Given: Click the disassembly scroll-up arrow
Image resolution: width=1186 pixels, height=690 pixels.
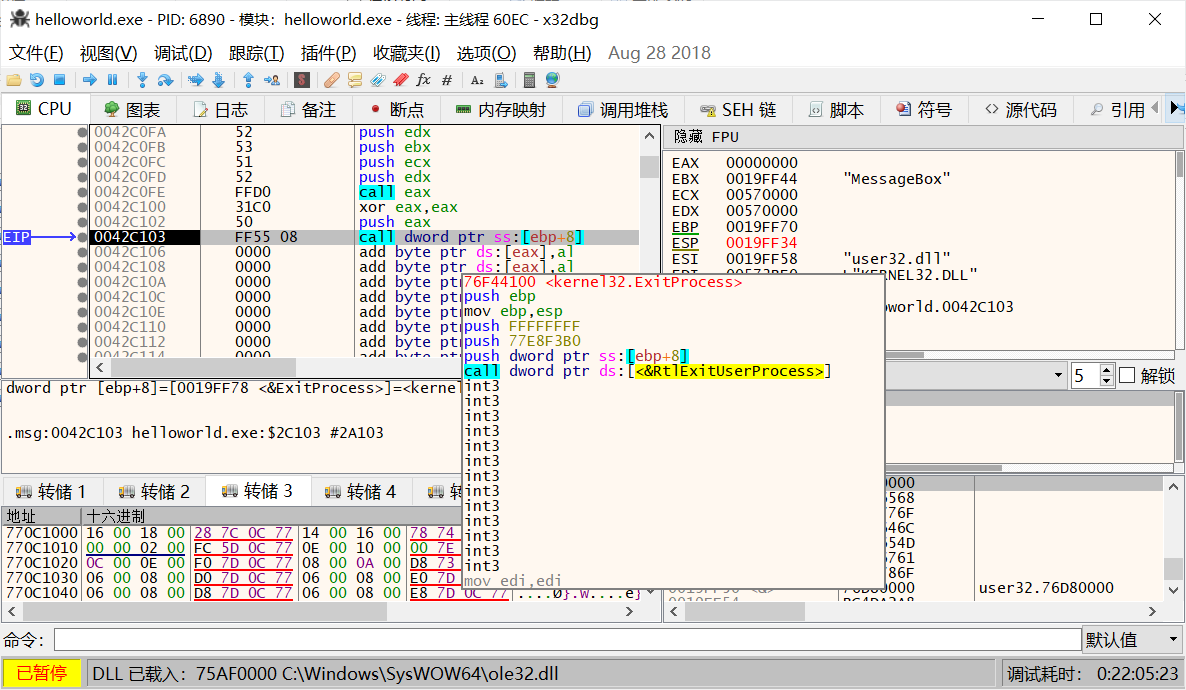Looking at the screenshot, I should [649, 136].
